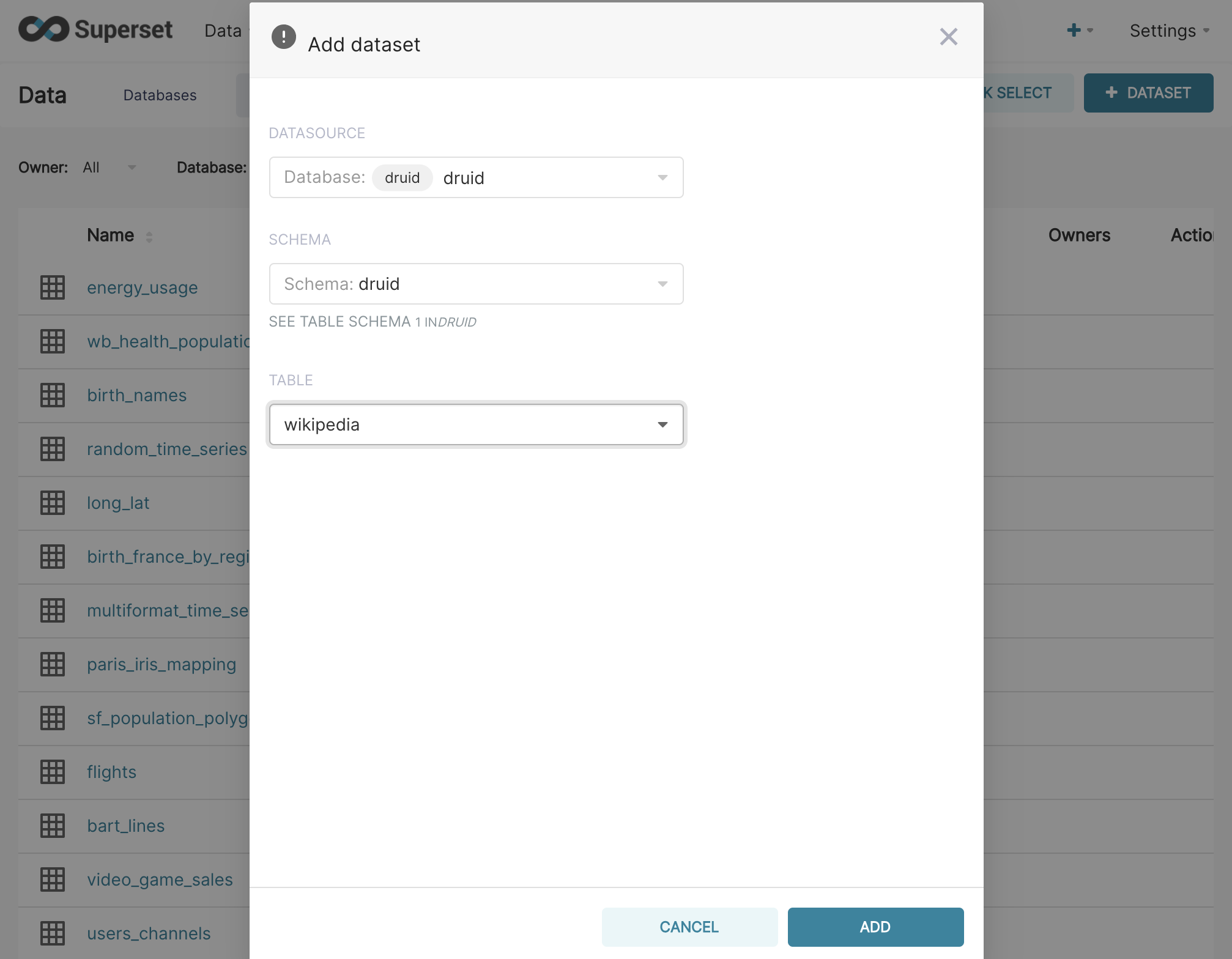
Task: Click the CANCEL button
Action: (x=689, y=927)
